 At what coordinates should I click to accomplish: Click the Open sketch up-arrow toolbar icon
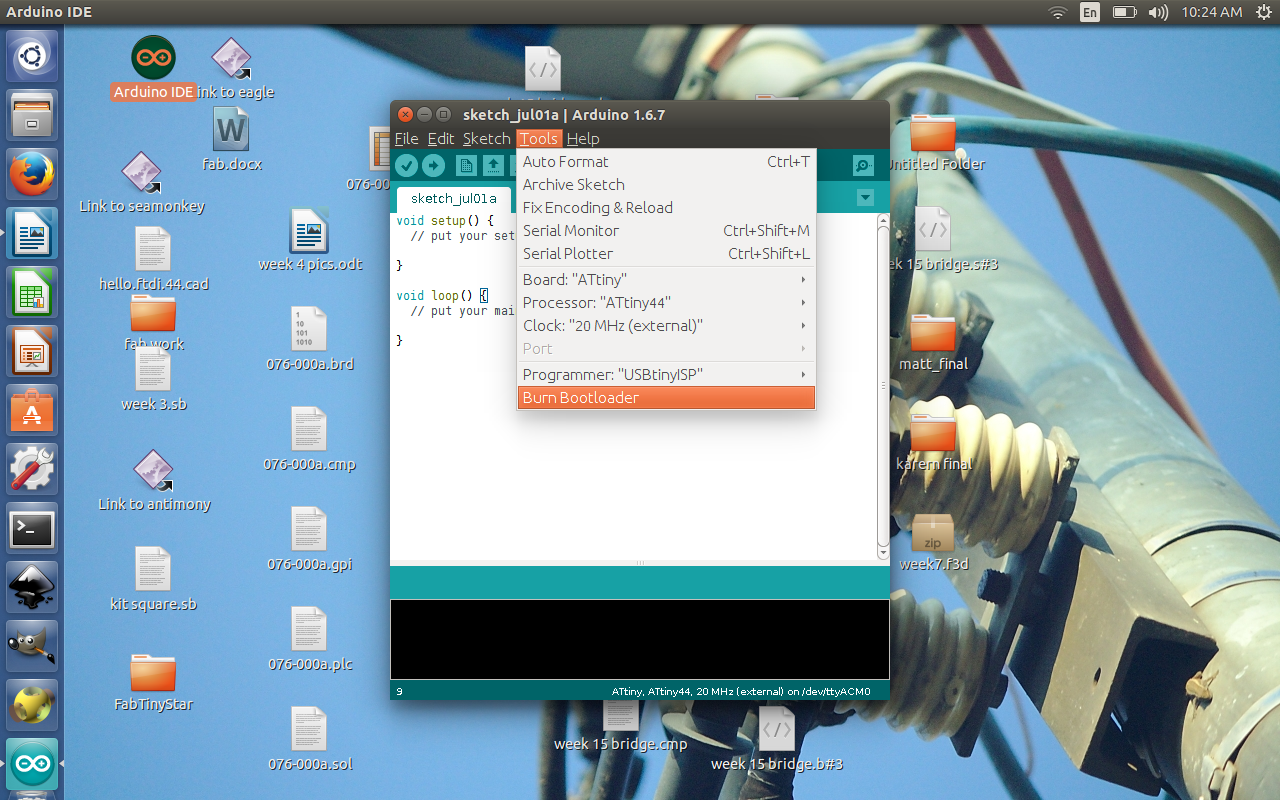coord(494,166)
